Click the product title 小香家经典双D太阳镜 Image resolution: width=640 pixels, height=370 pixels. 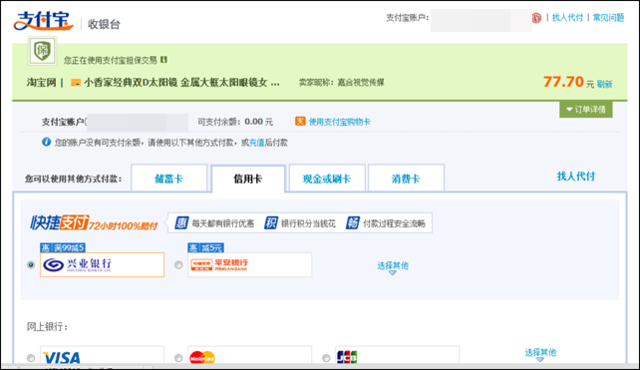coord(182,83)
